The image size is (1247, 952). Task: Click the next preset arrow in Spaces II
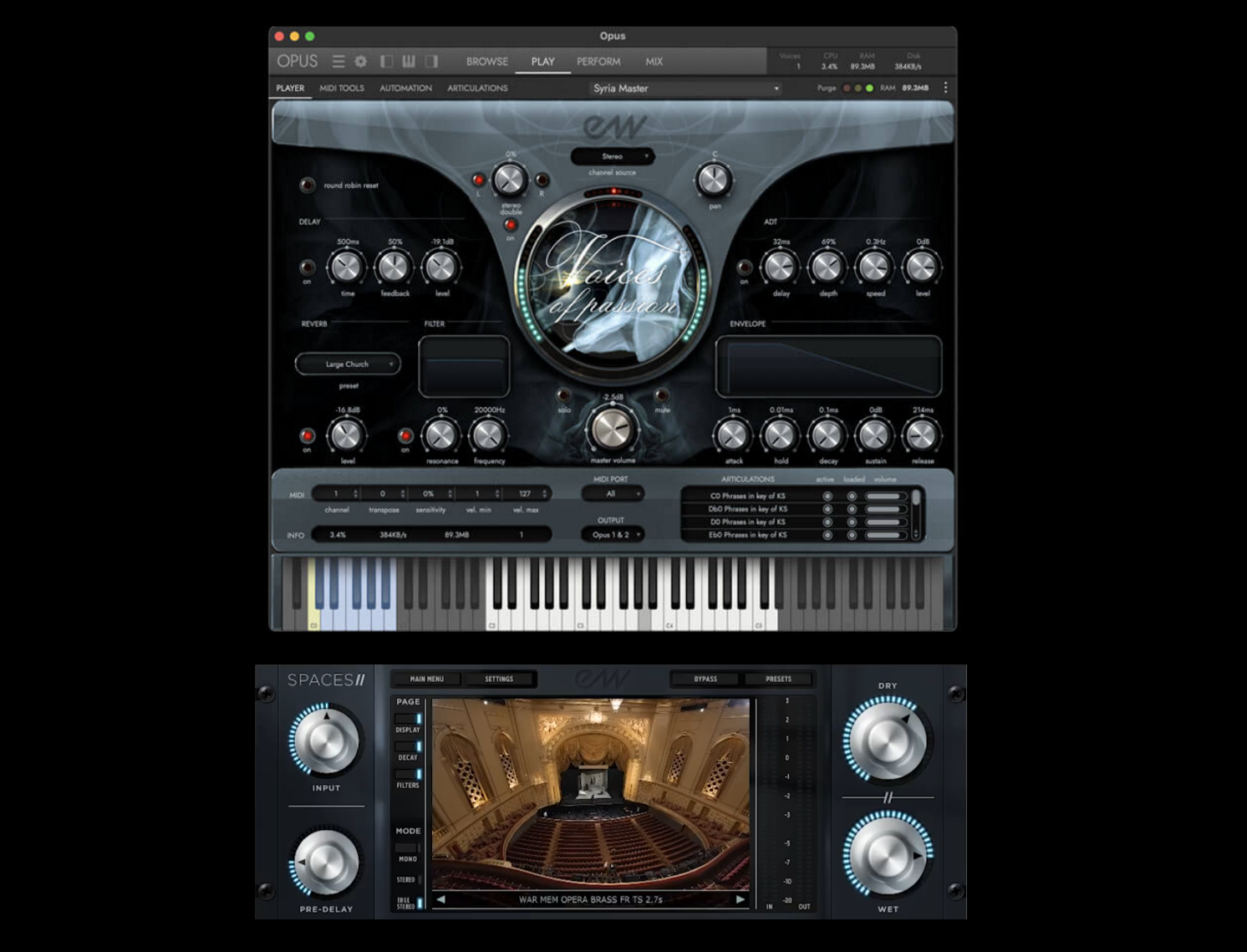(x=739, y=900)
